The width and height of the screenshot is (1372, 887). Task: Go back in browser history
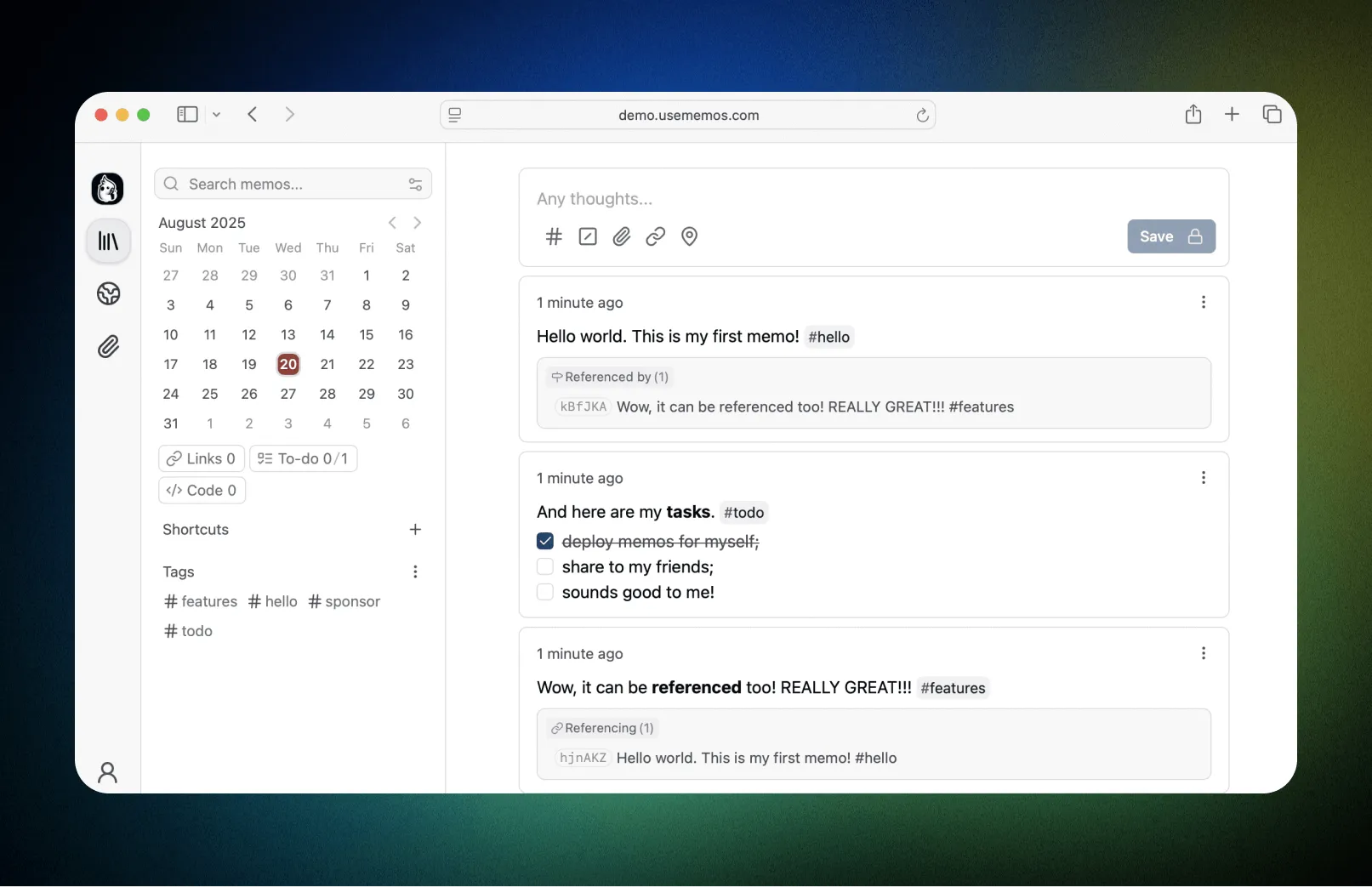[253, 114]
